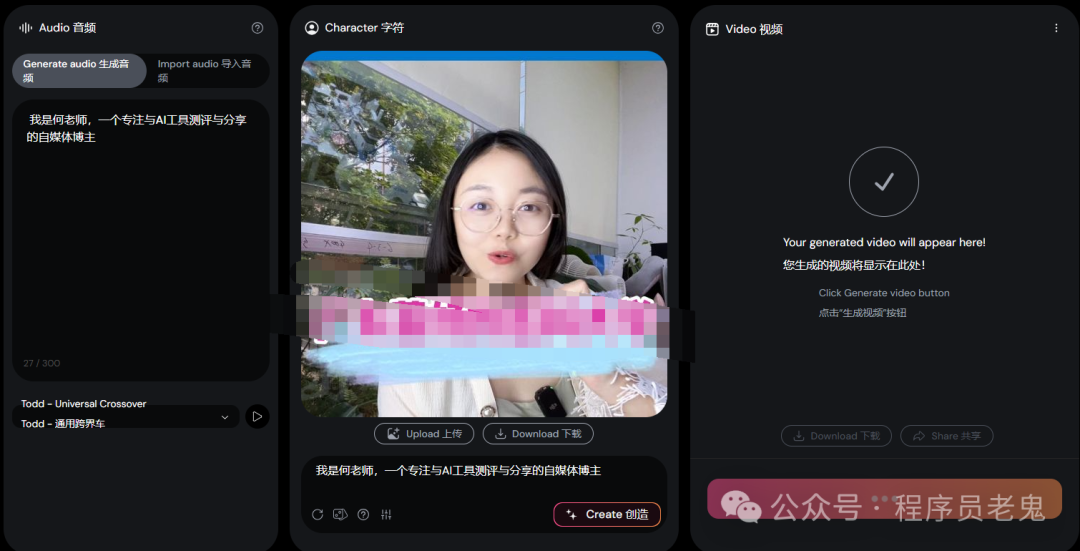The height and width of the screenshot is (551, 1080).
Task: Switch to Import audio tab
Action: coord(207,71)
